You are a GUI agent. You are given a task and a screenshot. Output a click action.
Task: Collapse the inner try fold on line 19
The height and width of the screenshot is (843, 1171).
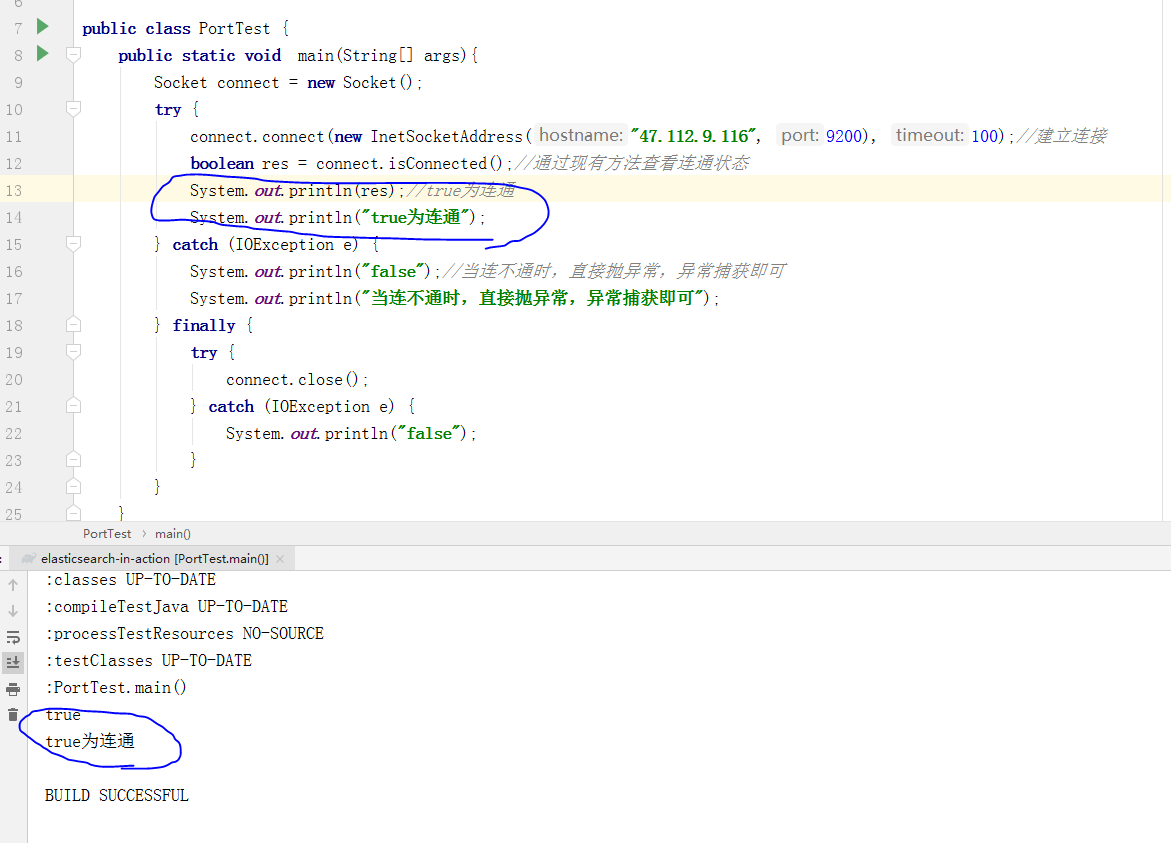click(73, 352)
